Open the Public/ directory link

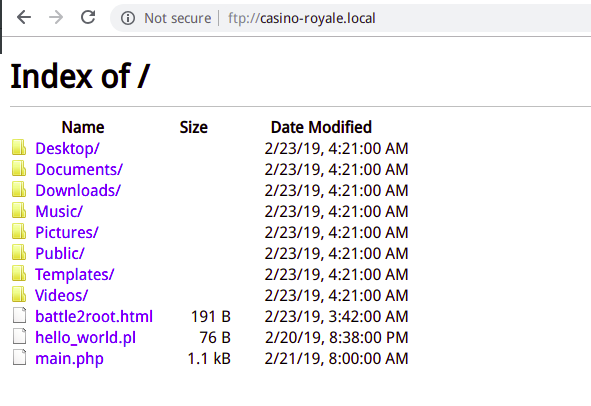tap(60, 253)
